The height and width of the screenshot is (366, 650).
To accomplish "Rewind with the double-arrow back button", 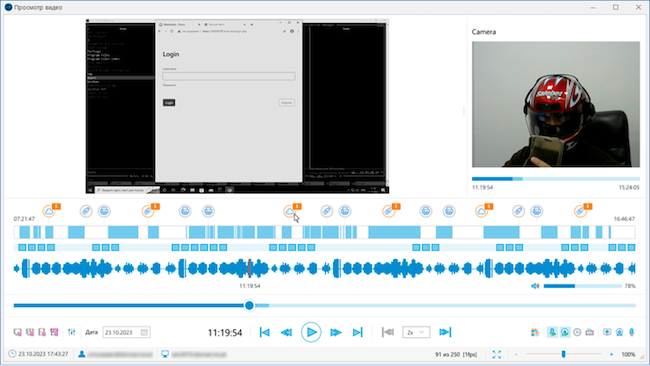I will tap(286, 332).
